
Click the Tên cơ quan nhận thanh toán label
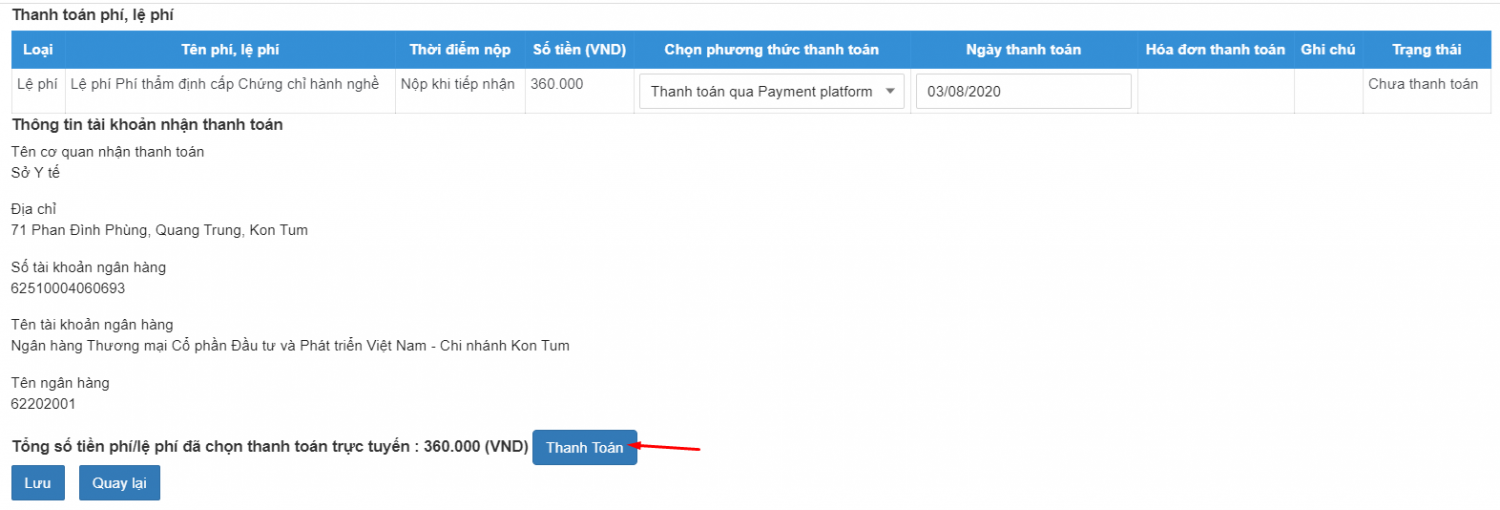point(108,152)
